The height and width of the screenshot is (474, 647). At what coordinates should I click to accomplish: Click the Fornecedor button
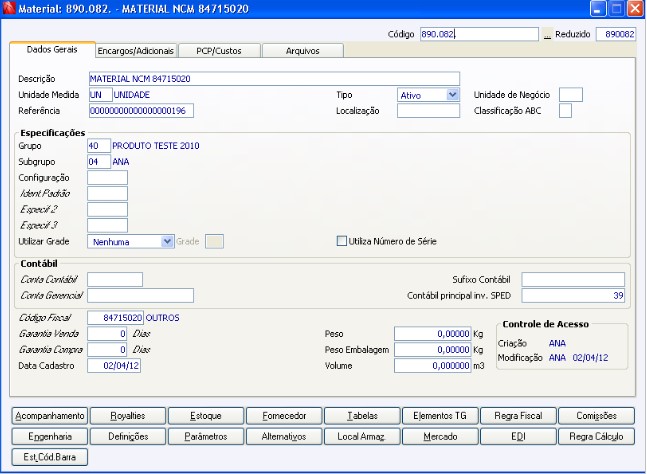click(x=282, y=415)
